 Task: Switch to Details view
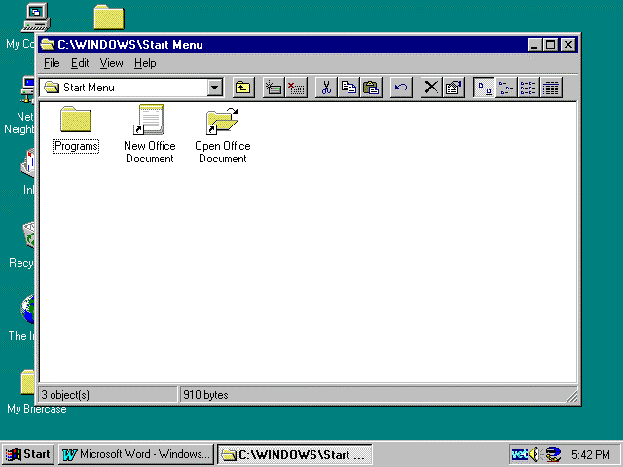(x=550, y=88)
